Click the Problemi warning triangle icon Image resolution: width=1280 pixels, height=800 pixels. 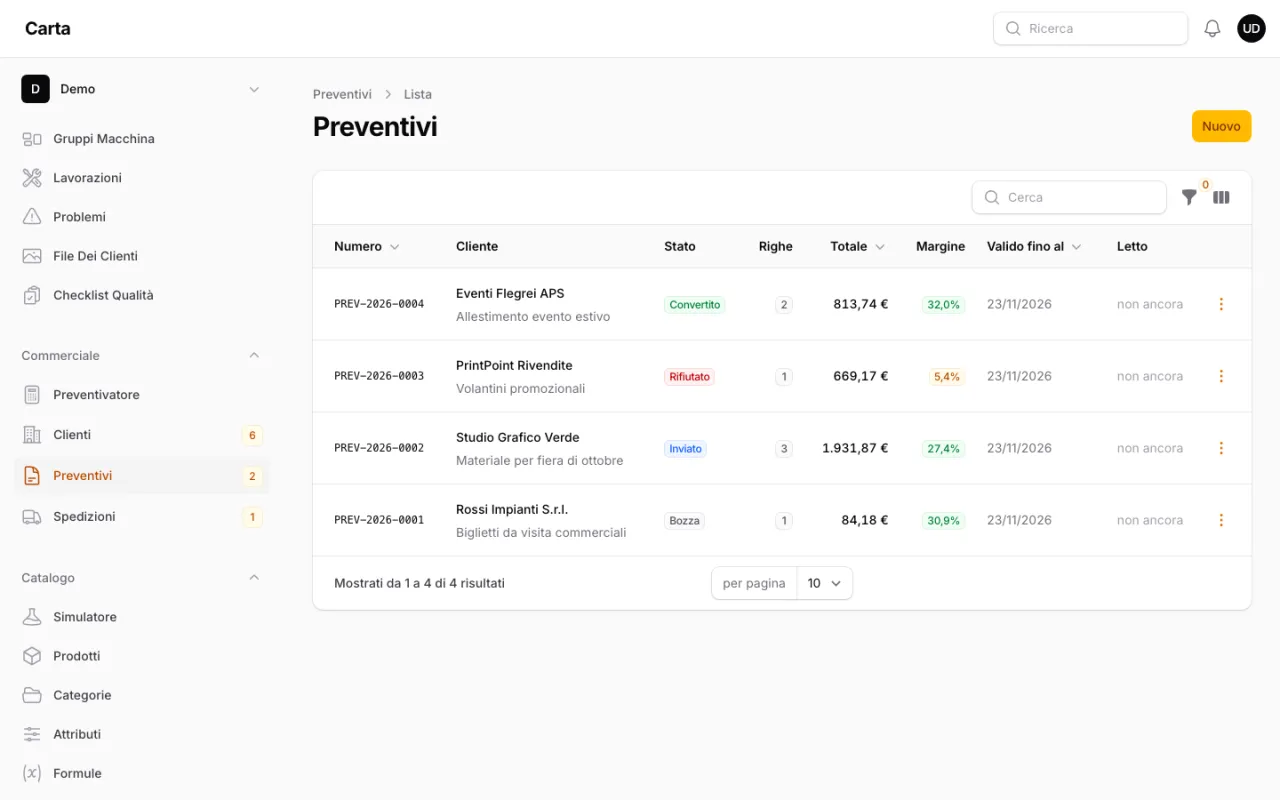pos(32,217)
